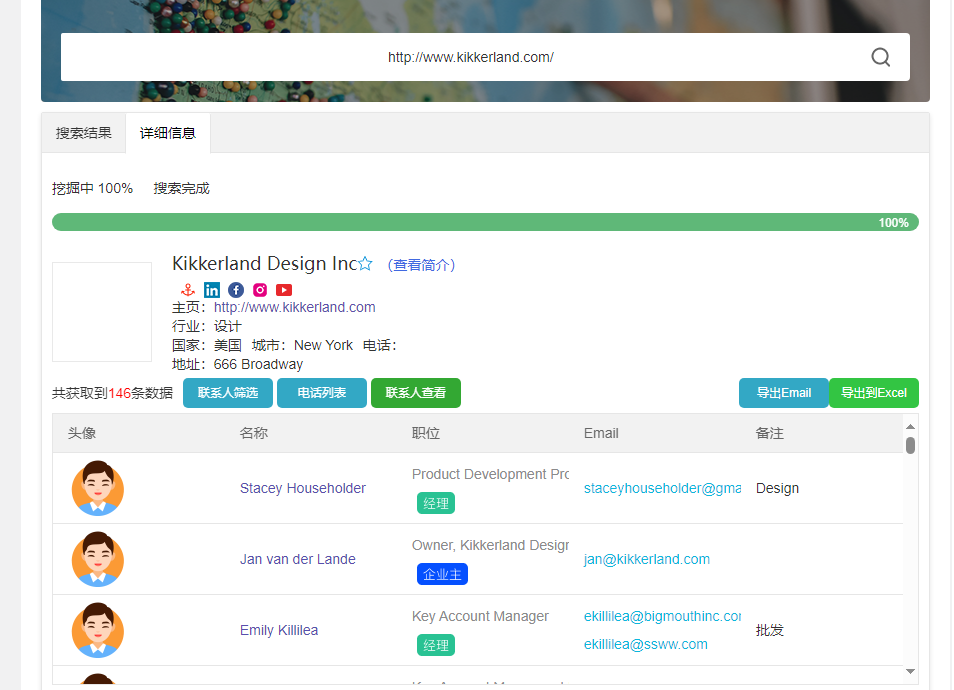Click the Product Development job title text
954x690 pixels.
[490, 474]
